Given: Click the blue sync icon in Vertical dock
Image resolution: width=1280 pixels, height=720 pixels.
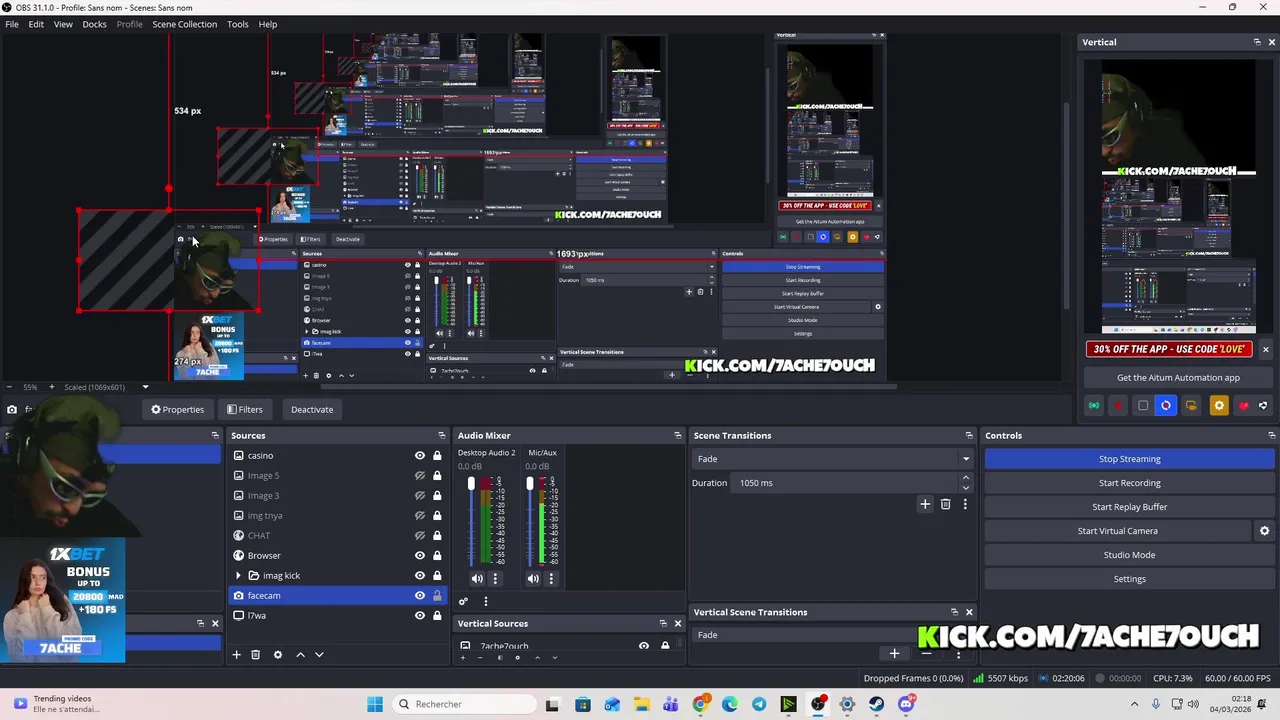Looking at the screenshot, I should click(x=1166, y=405).
